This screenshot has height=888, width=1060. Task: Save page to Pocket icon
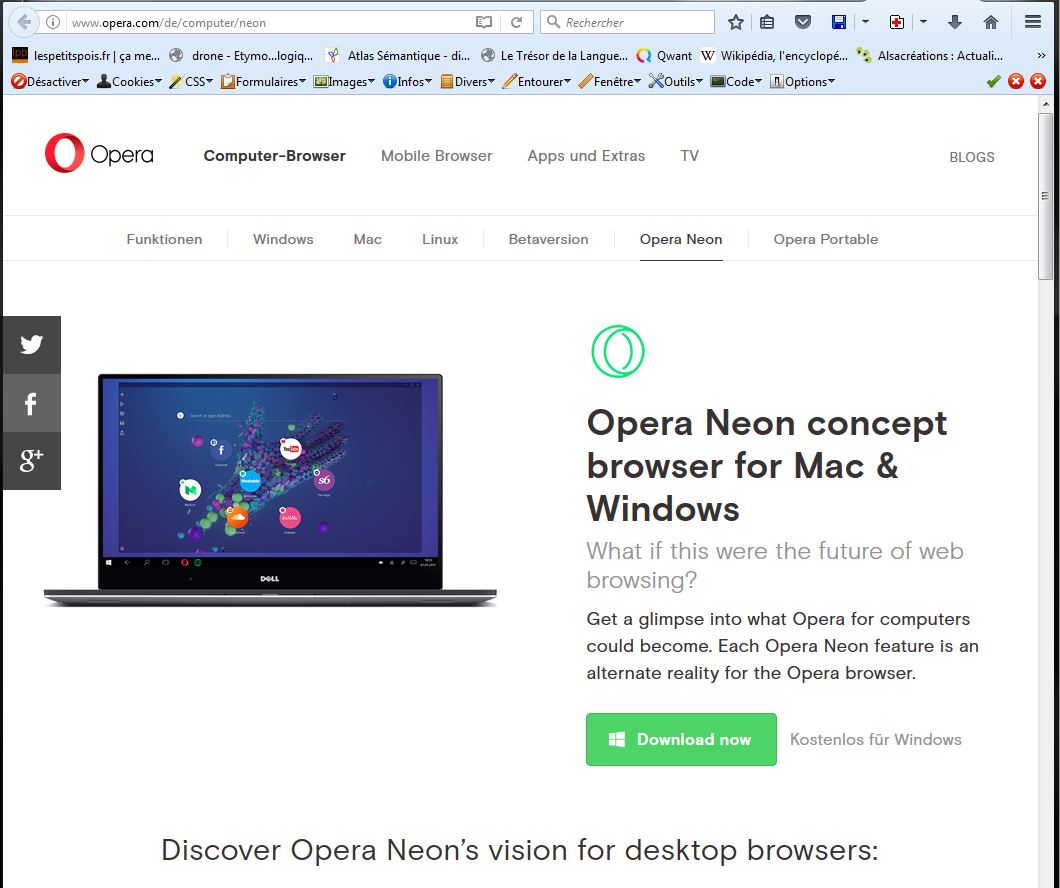click(802, 22)
